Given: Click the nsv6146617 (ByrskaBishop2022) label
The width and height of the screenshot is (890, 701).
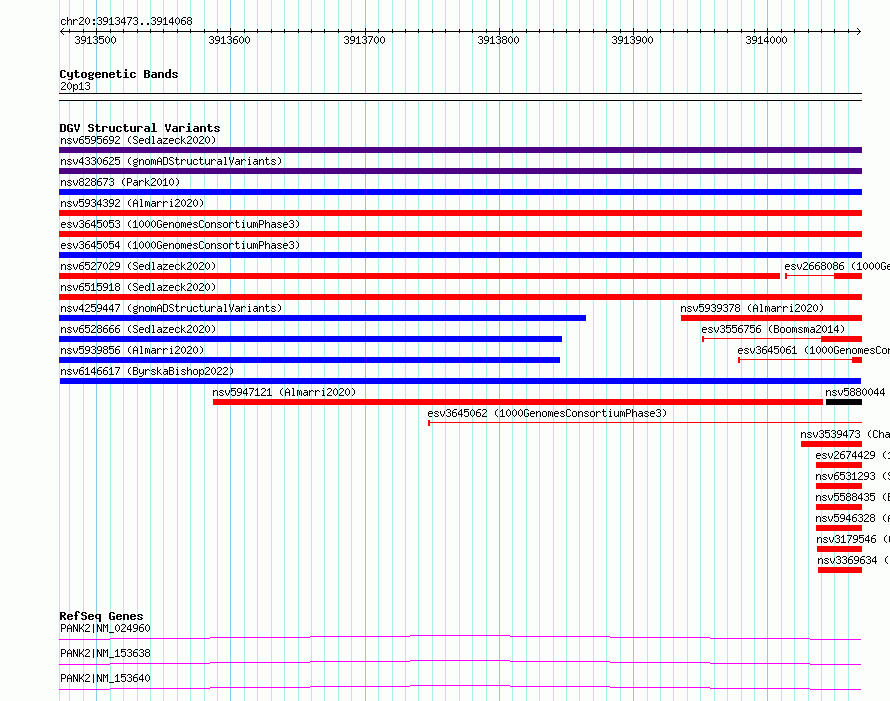Looking at the screenshot, I should (147, 371).
